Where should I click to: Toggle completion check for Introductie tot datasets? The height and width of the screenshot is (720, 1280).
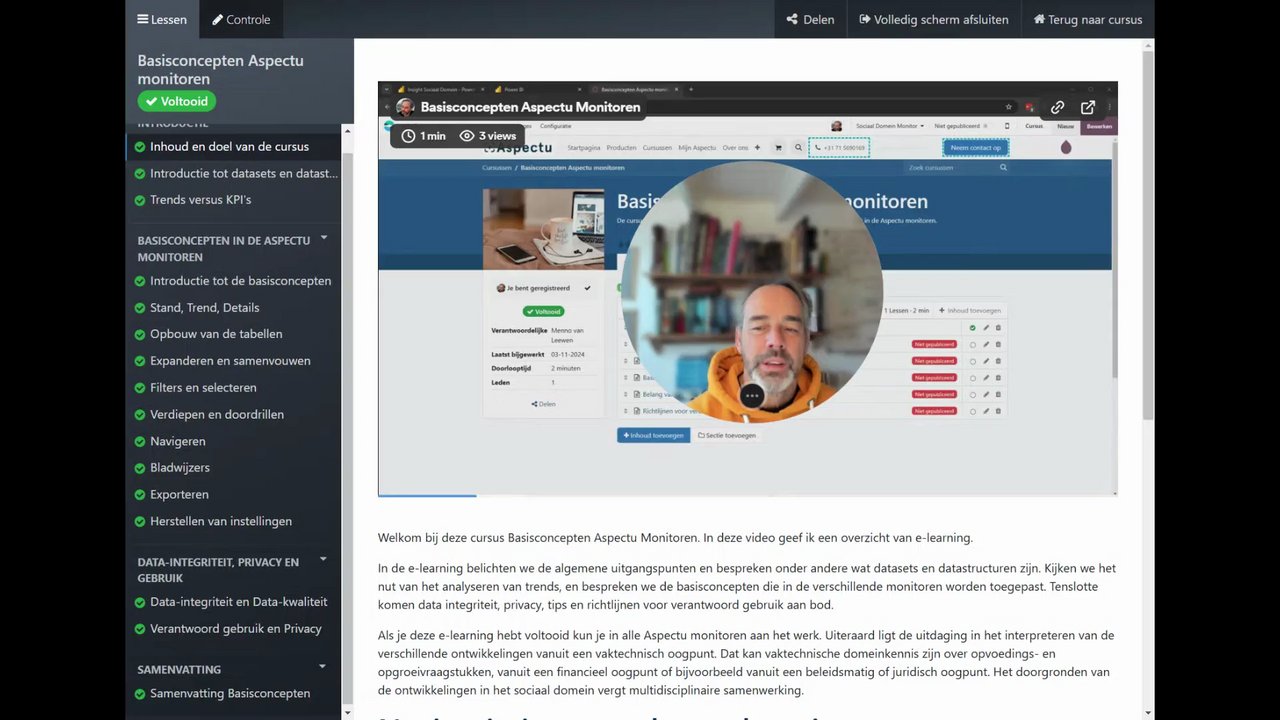(140, 173)
